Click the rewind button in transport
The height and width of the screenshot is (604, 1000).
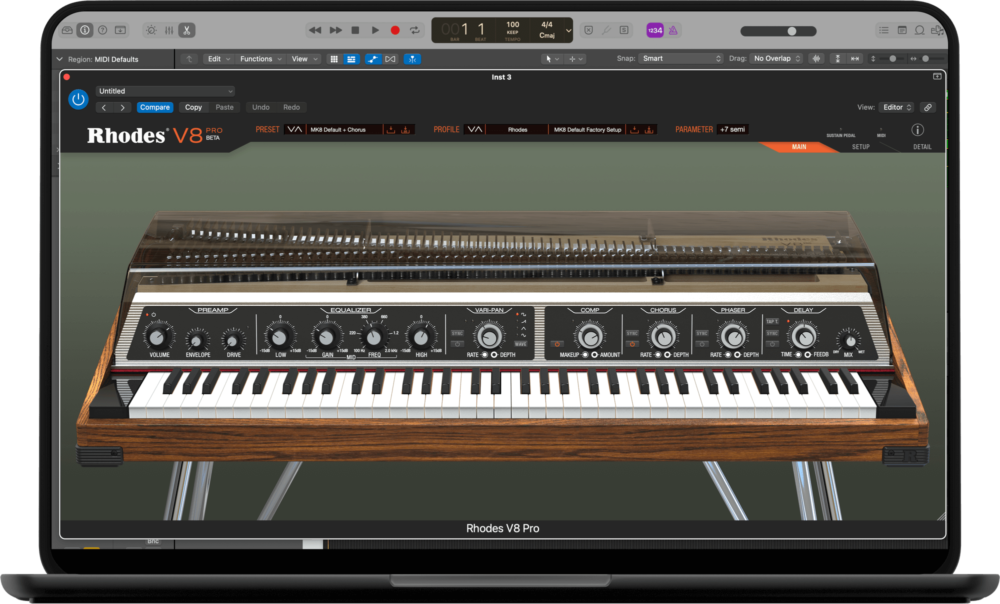point(315,30)
